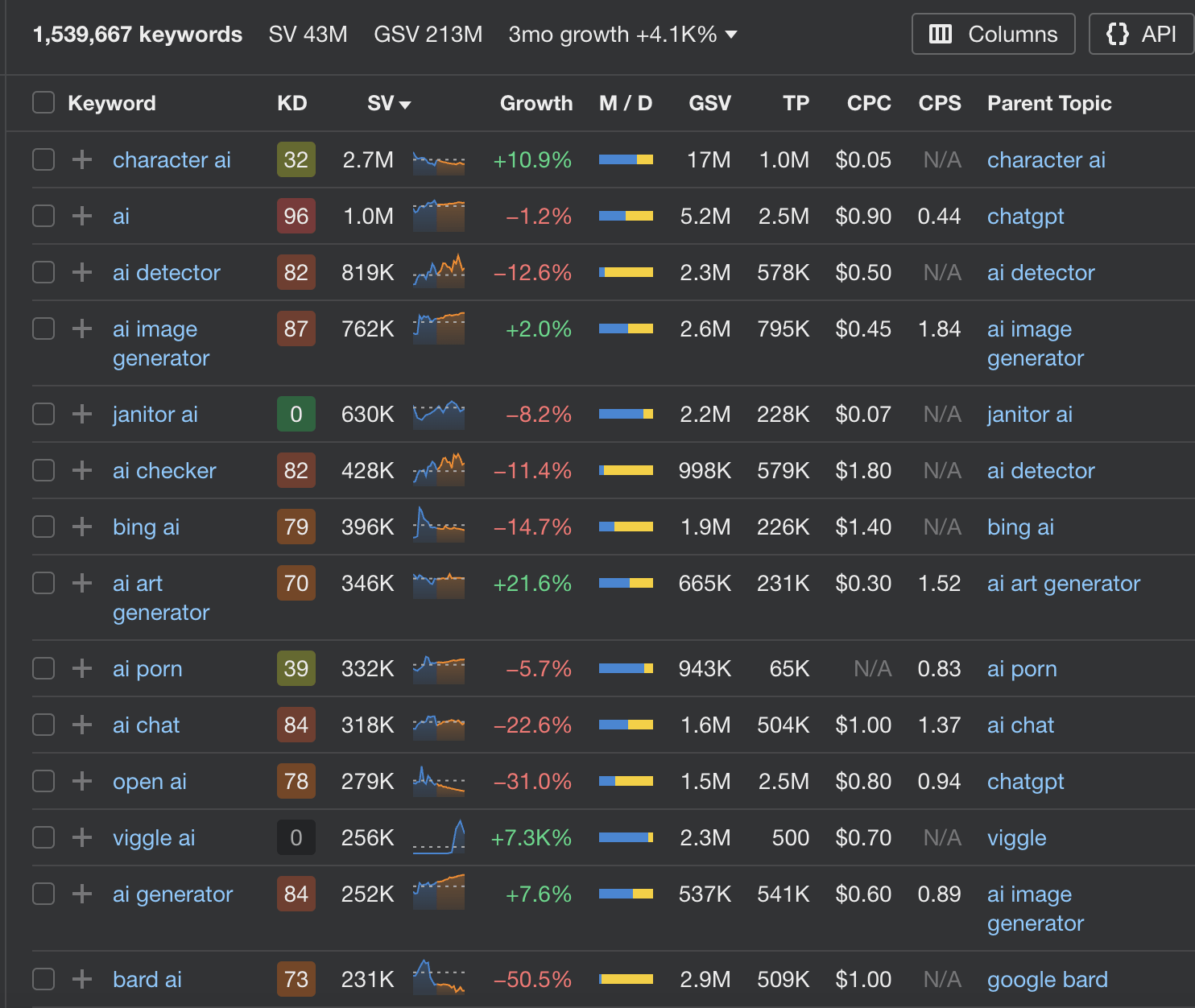The image size is (1195, 1008).
Task: Click the Growth column header
Action: click(535, 103)
